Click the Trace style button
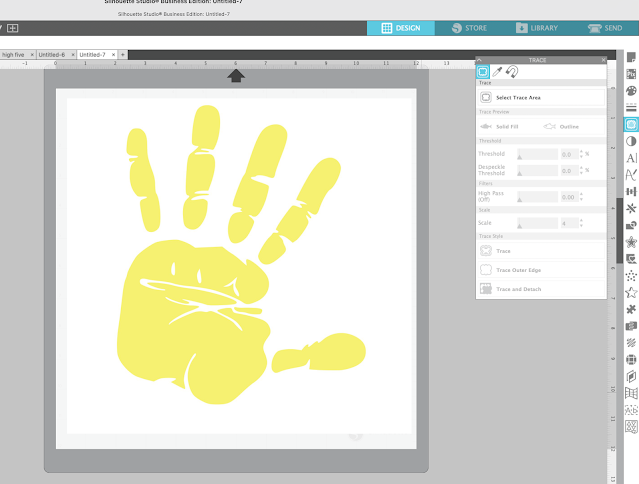The image size is (639, 484). click(x=541, y=251)
